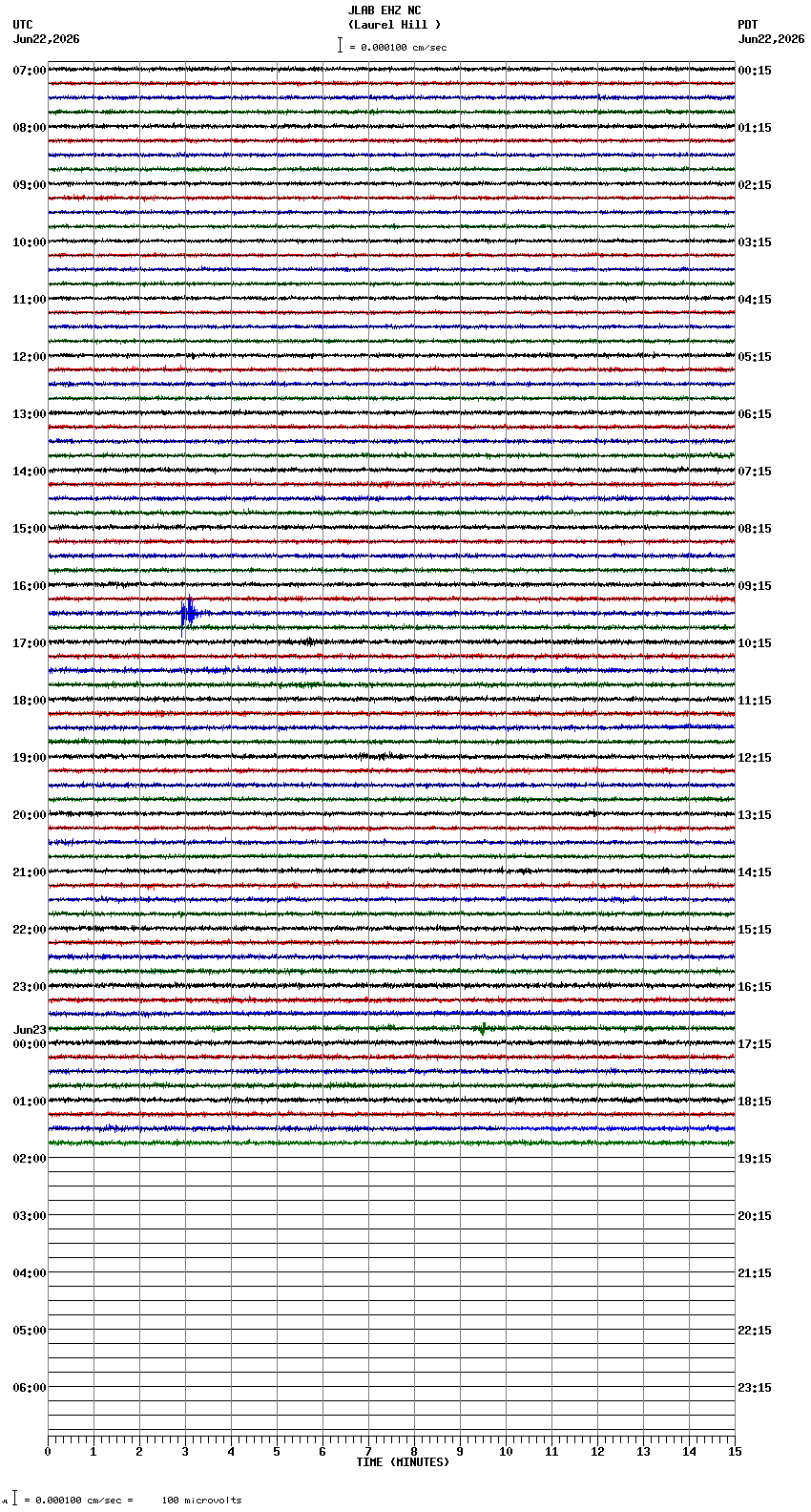Click the scale bar icon at the top
The height and width of the screenshot is (1512, 811).
pyautogui.click(x=340, y=45)
